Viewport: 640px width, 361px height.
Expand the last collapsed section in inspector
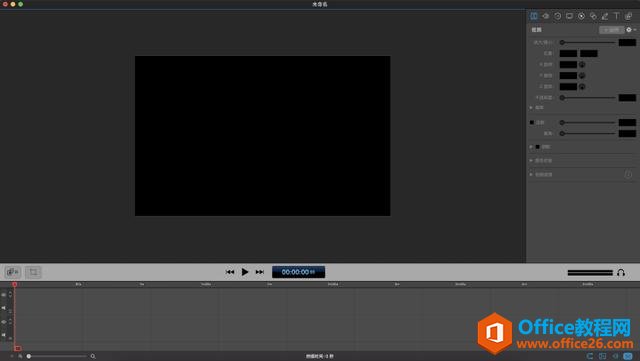531,174
